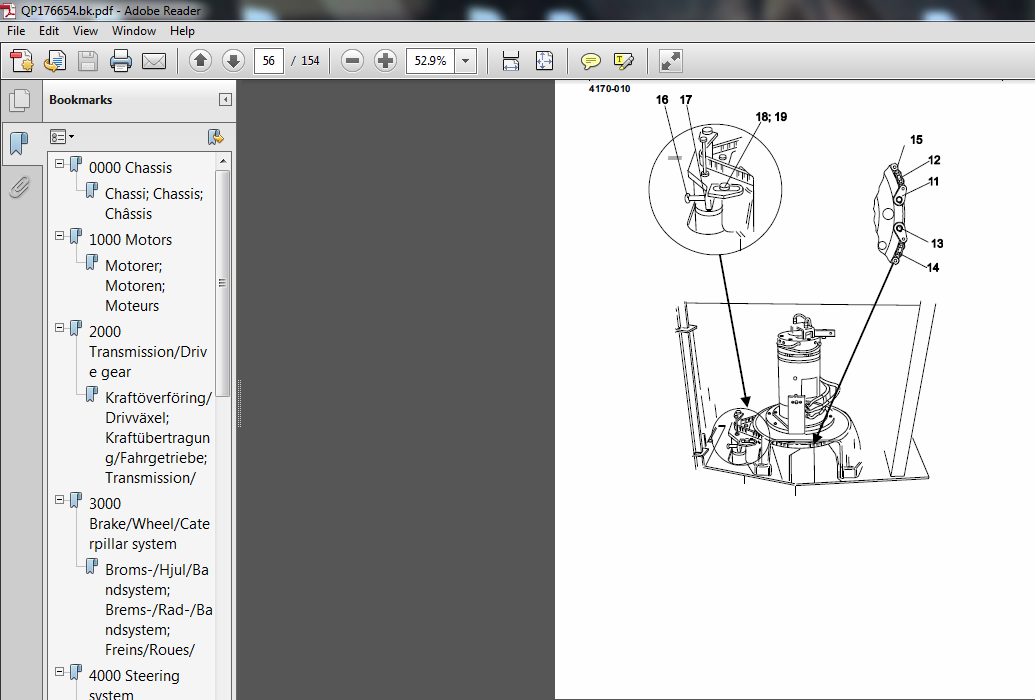Screen dimensions: 1035x700
Task: Open the Help menu
Action: point(182,31)
